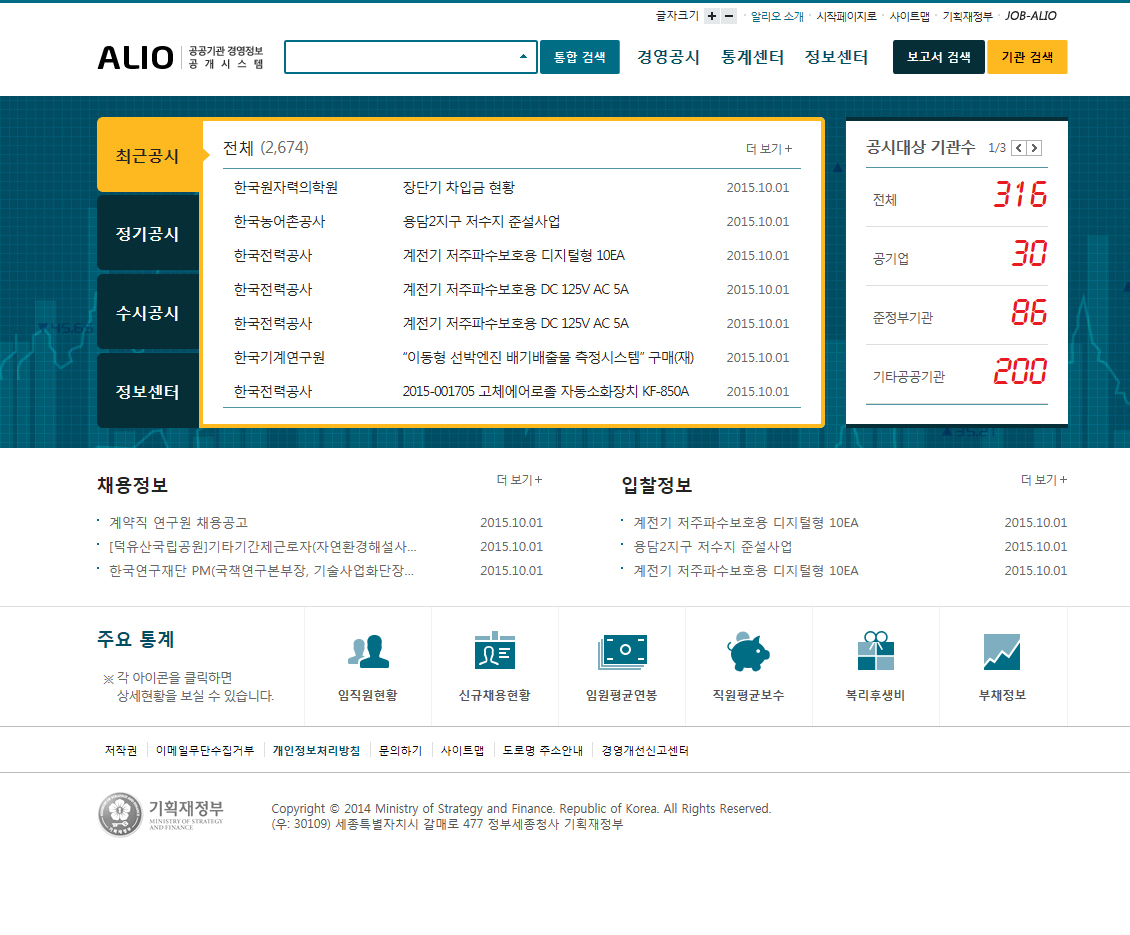Select the 수시공시 tab
This screenshot has width=1130, height=935.
pos(148,313)
